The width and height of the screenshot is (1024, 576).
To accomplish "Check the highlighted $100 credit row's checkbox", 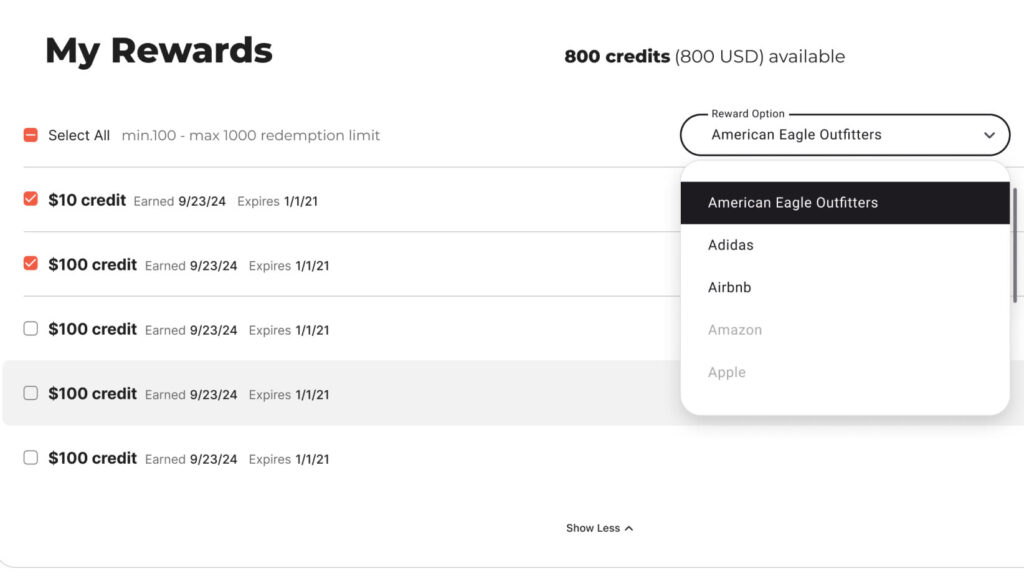I will pos(30,393).
